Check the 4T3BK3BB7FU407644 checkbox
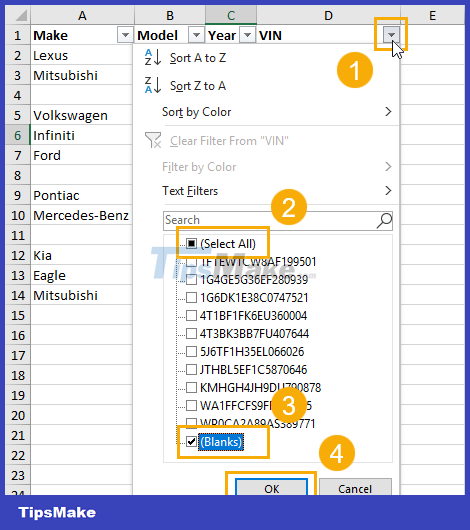The height and width of the screenshot is (530, 470). [x=191, y=334]
